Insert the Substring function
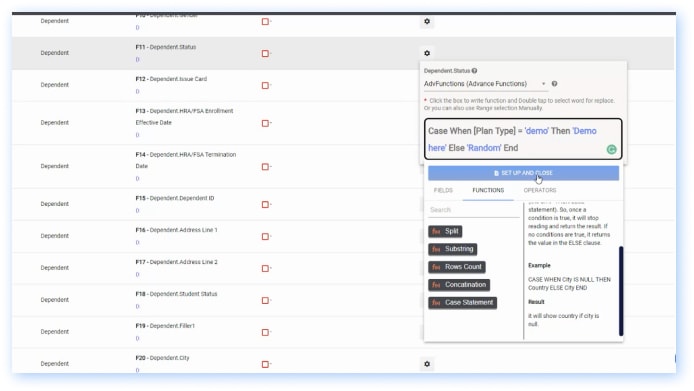The width and height of the screenshot is (694, 391). [x=452, y=249]
